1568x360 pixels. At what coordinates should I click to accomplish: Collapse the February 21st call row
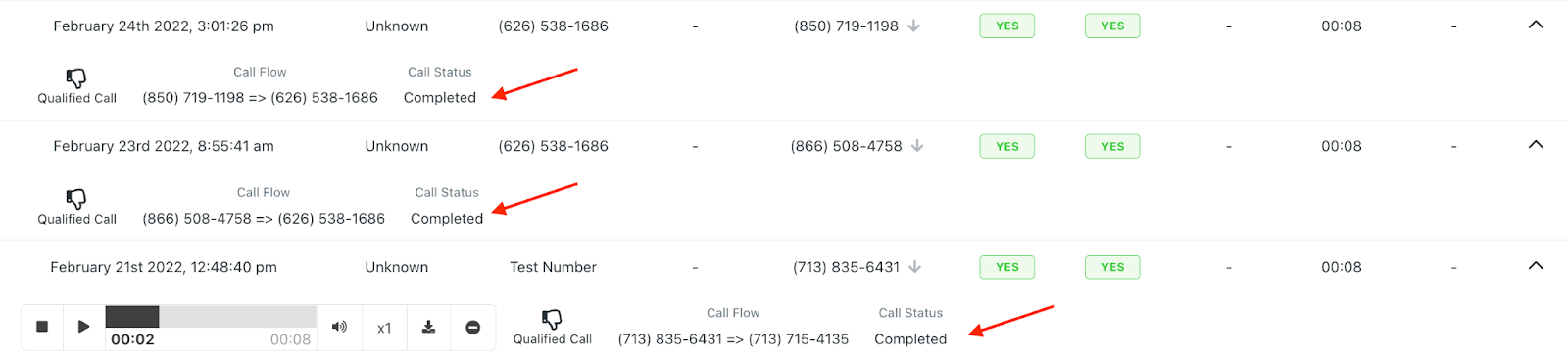(1536, 266)
